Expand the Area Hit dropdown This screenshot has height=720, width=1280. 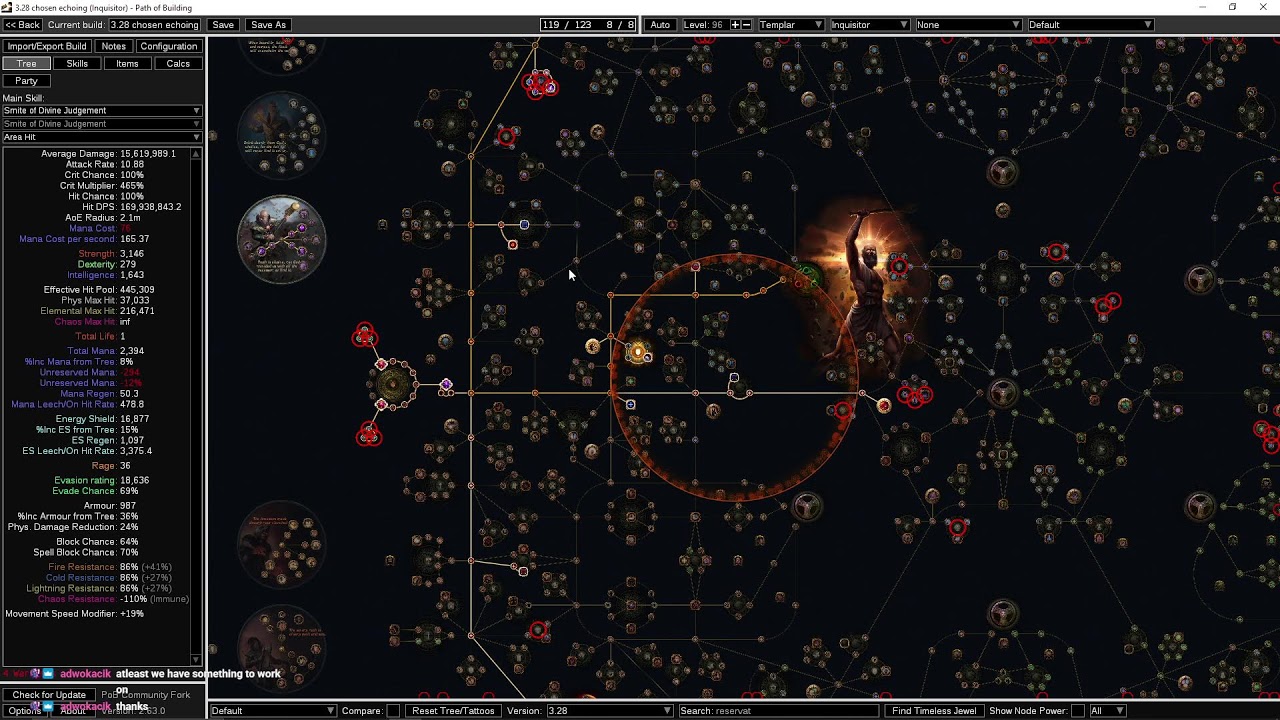click(x=101, y=137)
